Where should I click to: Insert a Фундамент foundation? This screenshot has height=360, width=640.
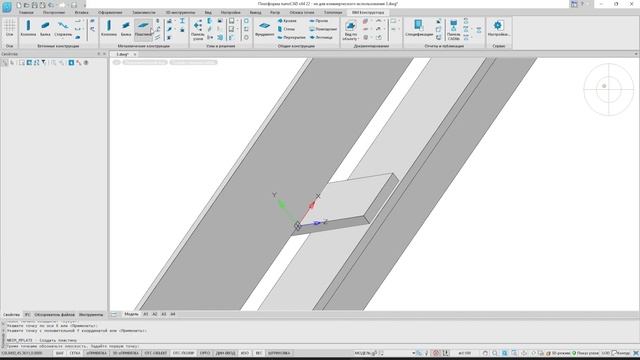click(264, 28)
